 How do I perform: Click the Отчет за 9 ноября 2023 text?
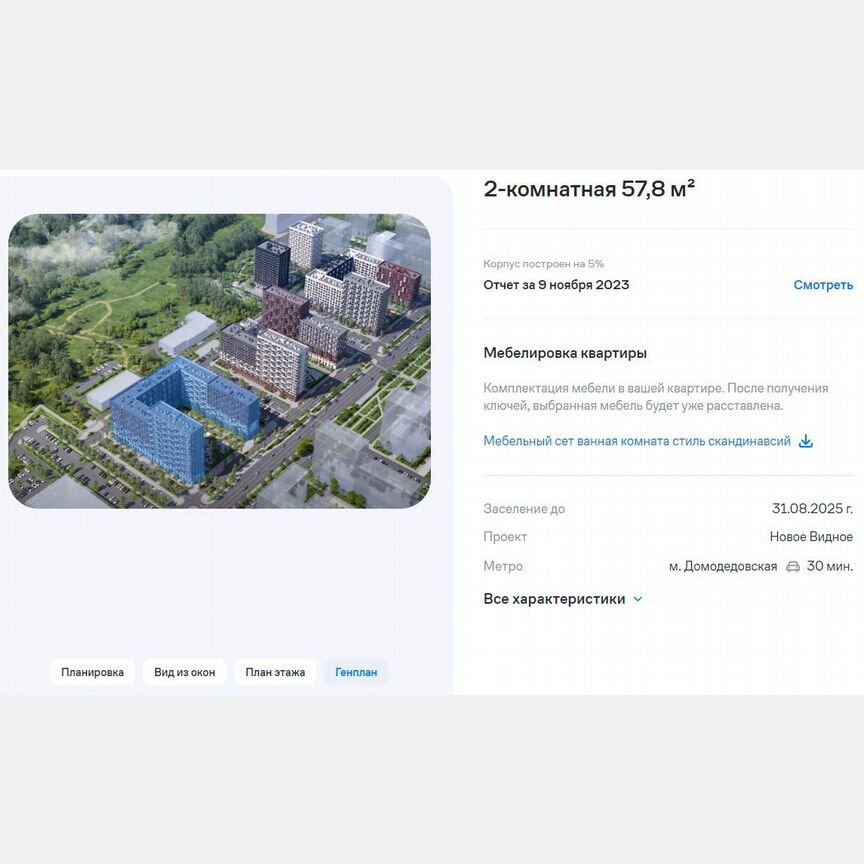[x=556, y=285]
